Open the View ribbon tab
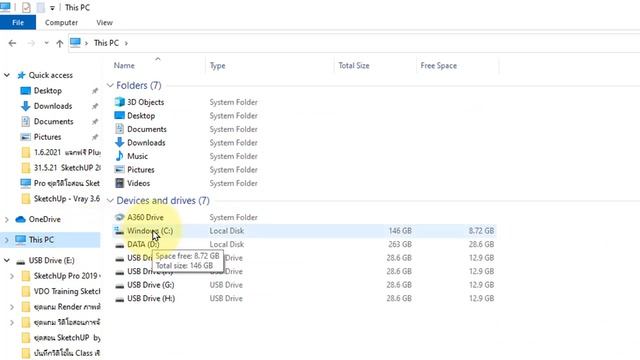The height and width of the screenshot is (360, 640). [104, 22]
